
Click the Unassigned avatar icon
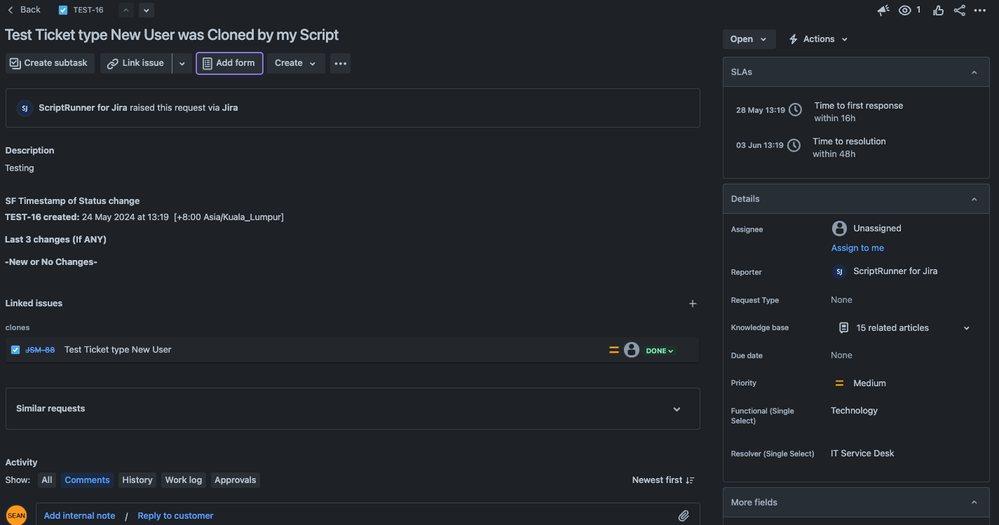[x=839, y=228]
